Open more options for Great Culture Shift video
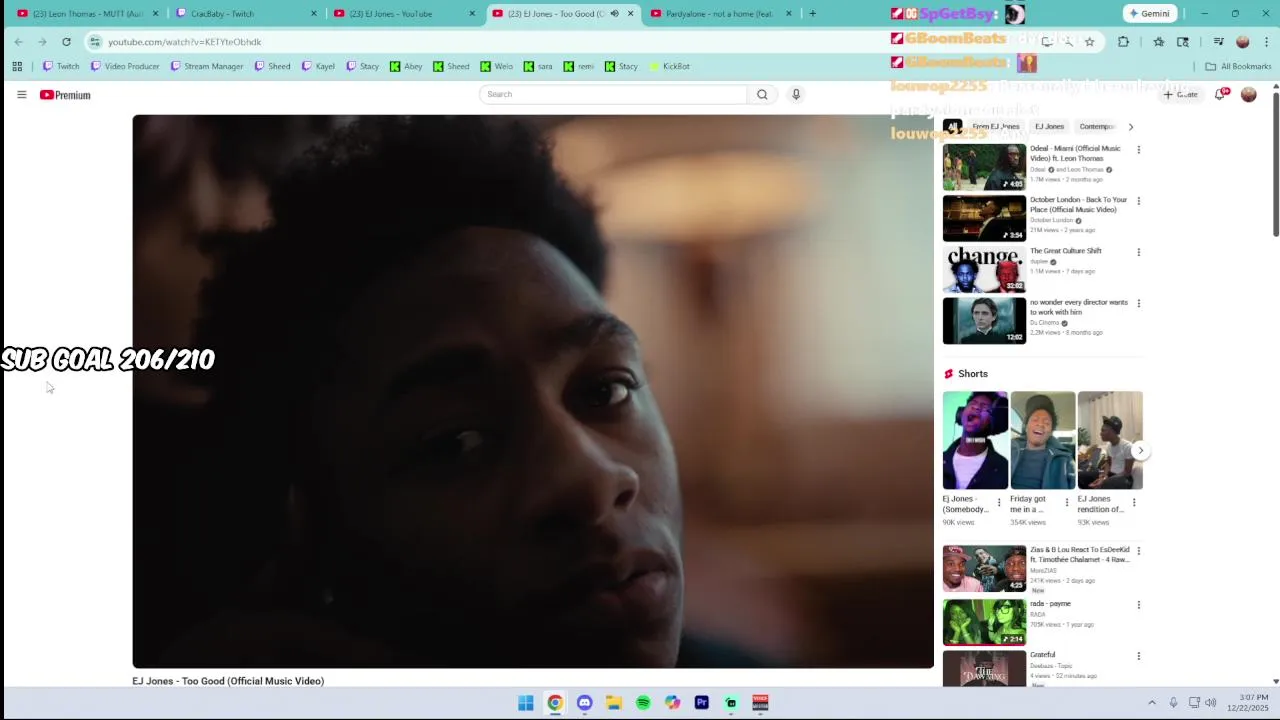 click(1138, 252)
